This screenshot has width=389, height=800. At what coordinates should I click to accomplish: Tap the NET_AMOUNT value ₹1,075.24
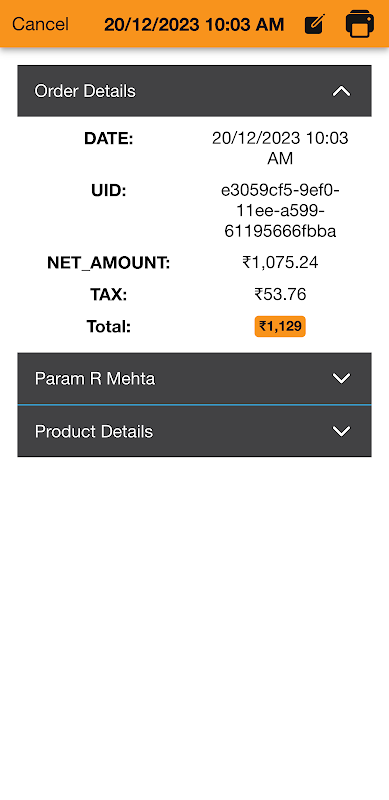coord(280,263)
